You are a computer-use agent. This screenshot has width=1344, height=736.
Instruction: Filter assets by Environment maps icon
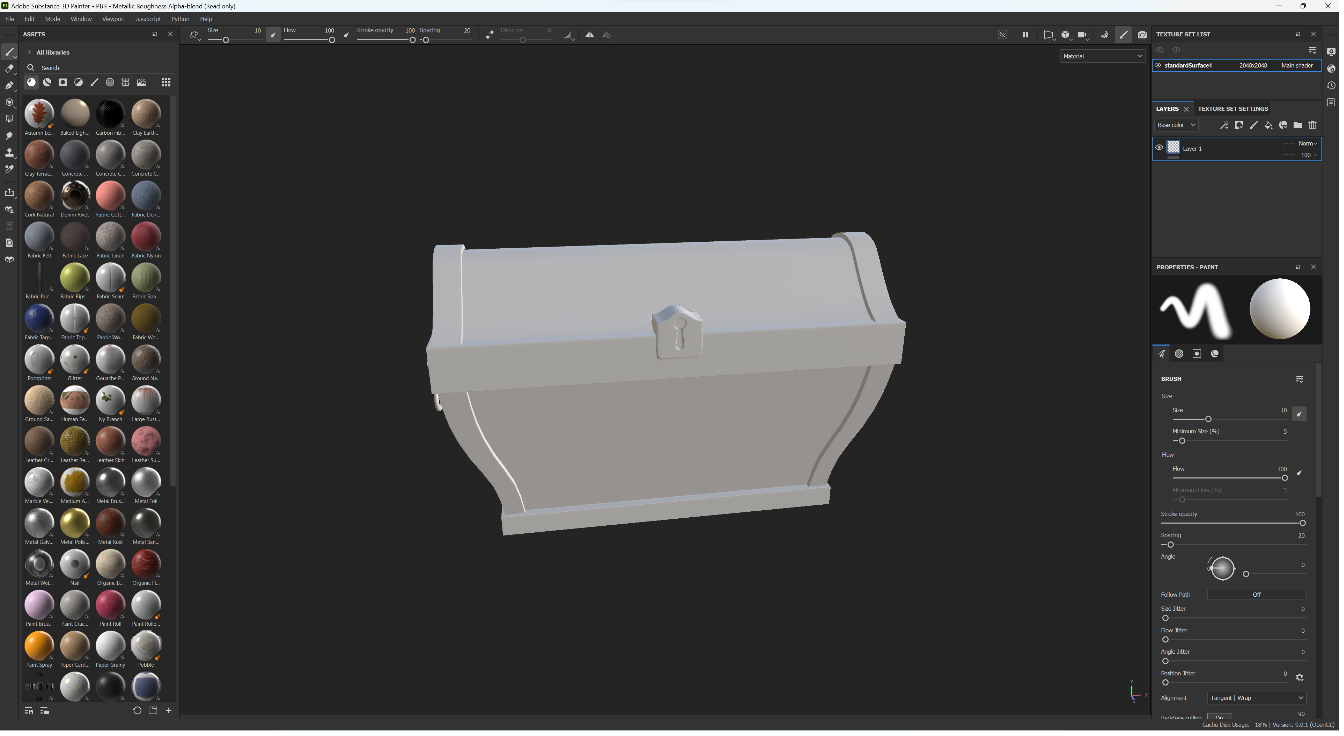click(x=142, y=83)
